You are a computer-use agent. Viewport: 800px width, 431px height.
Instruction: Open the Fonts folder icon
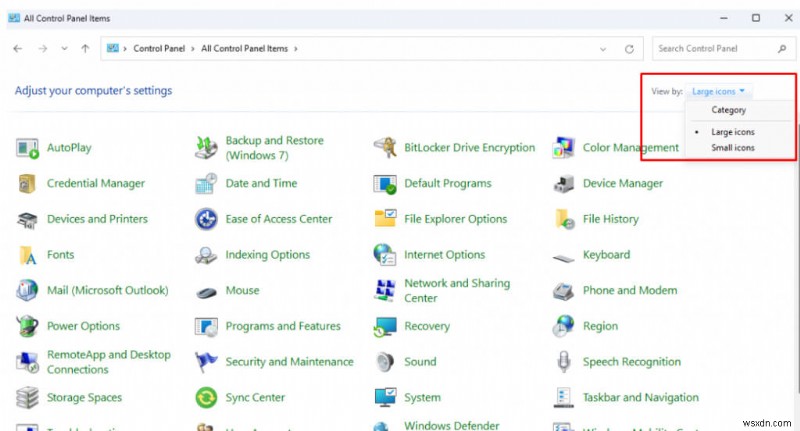(x=27, y=255)
